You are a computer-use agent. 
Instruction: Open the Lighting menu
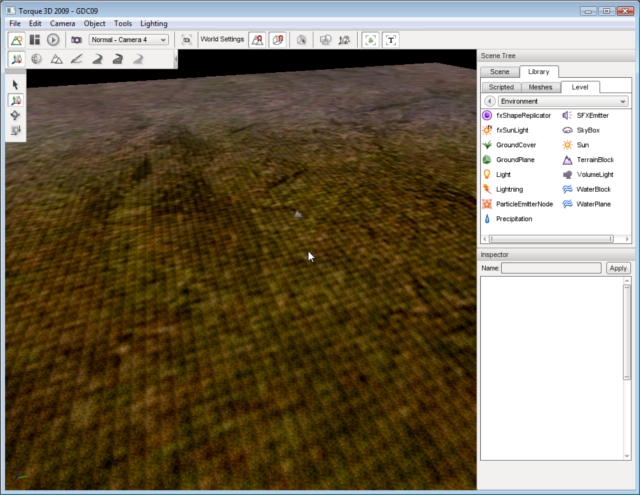pos(154,22)
